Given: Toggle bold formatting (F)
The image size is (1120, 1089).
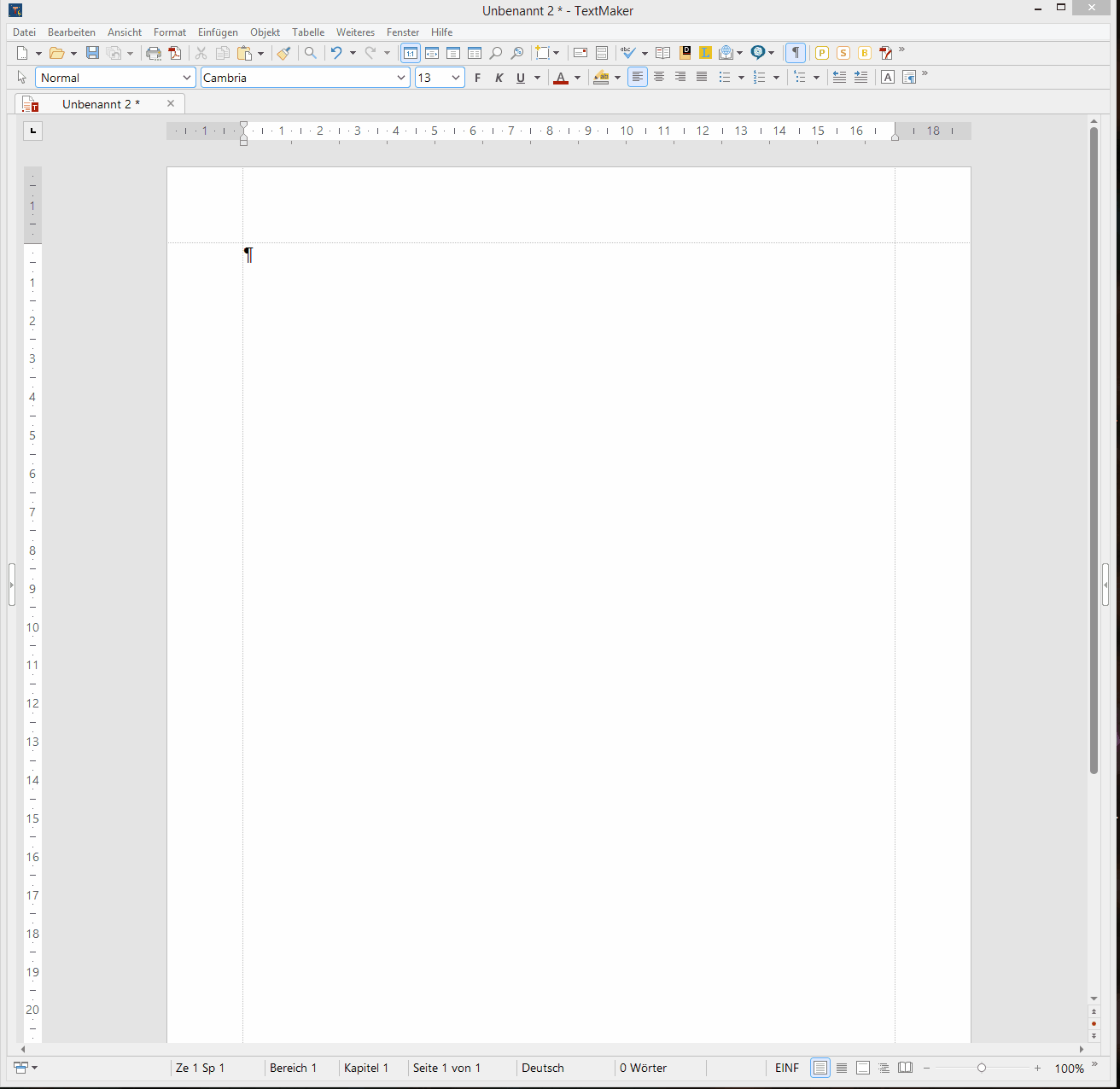Looking at the screenshot, I should pos(477,78).
